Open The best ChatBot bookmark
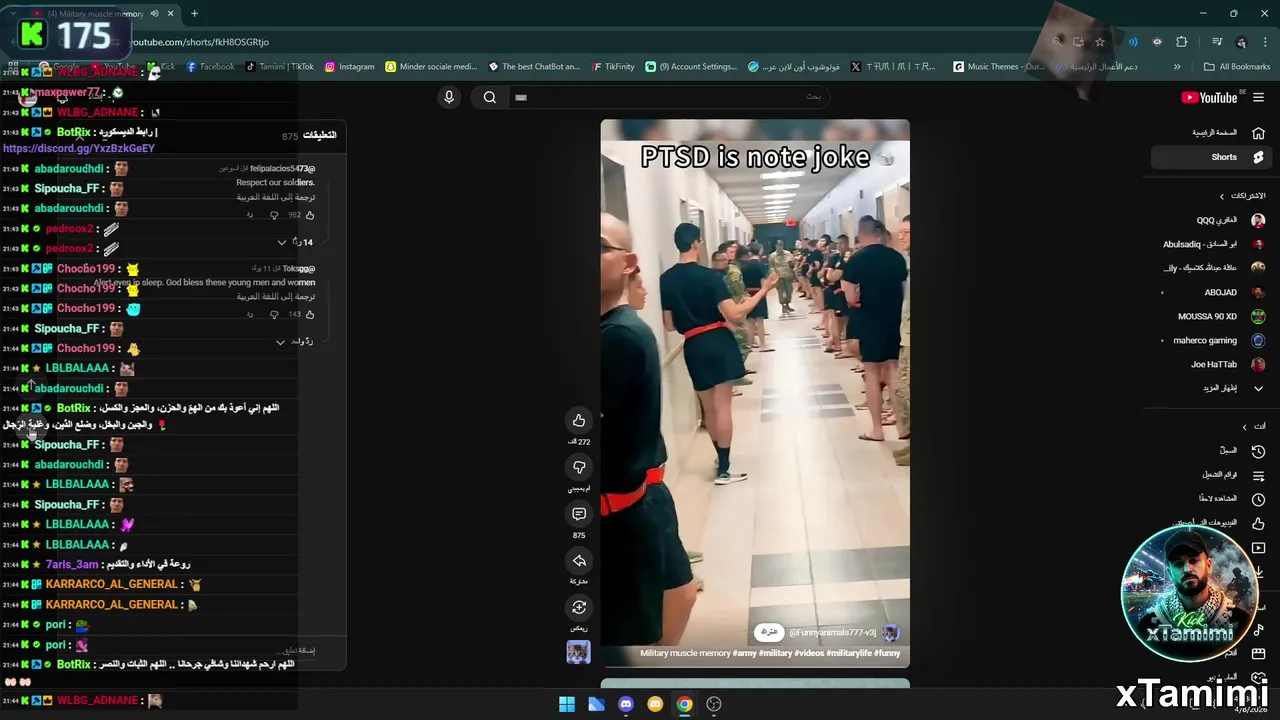Image resolution: width=1280 pixels, height=720 pixels. [x=533, y=67]
